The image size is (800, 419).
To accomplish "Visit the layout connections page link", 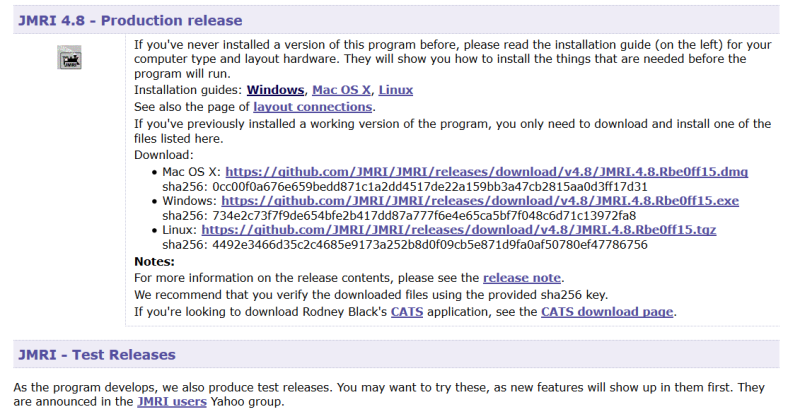I will click(x=313, y=106).
